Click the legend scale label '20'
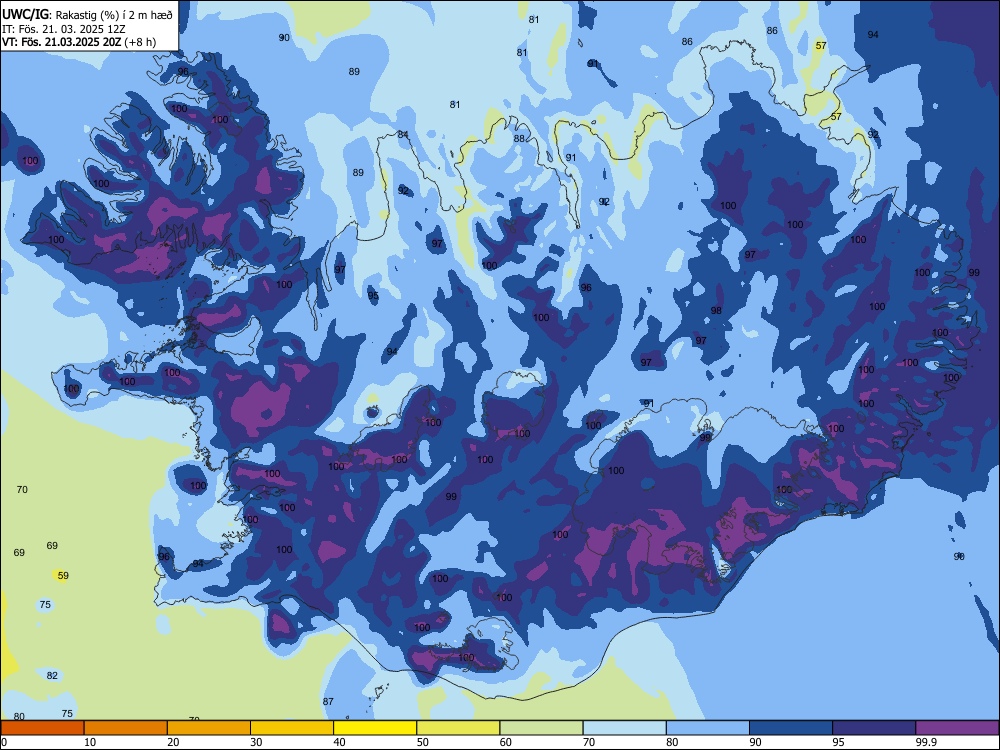 [x=173, y=742]
